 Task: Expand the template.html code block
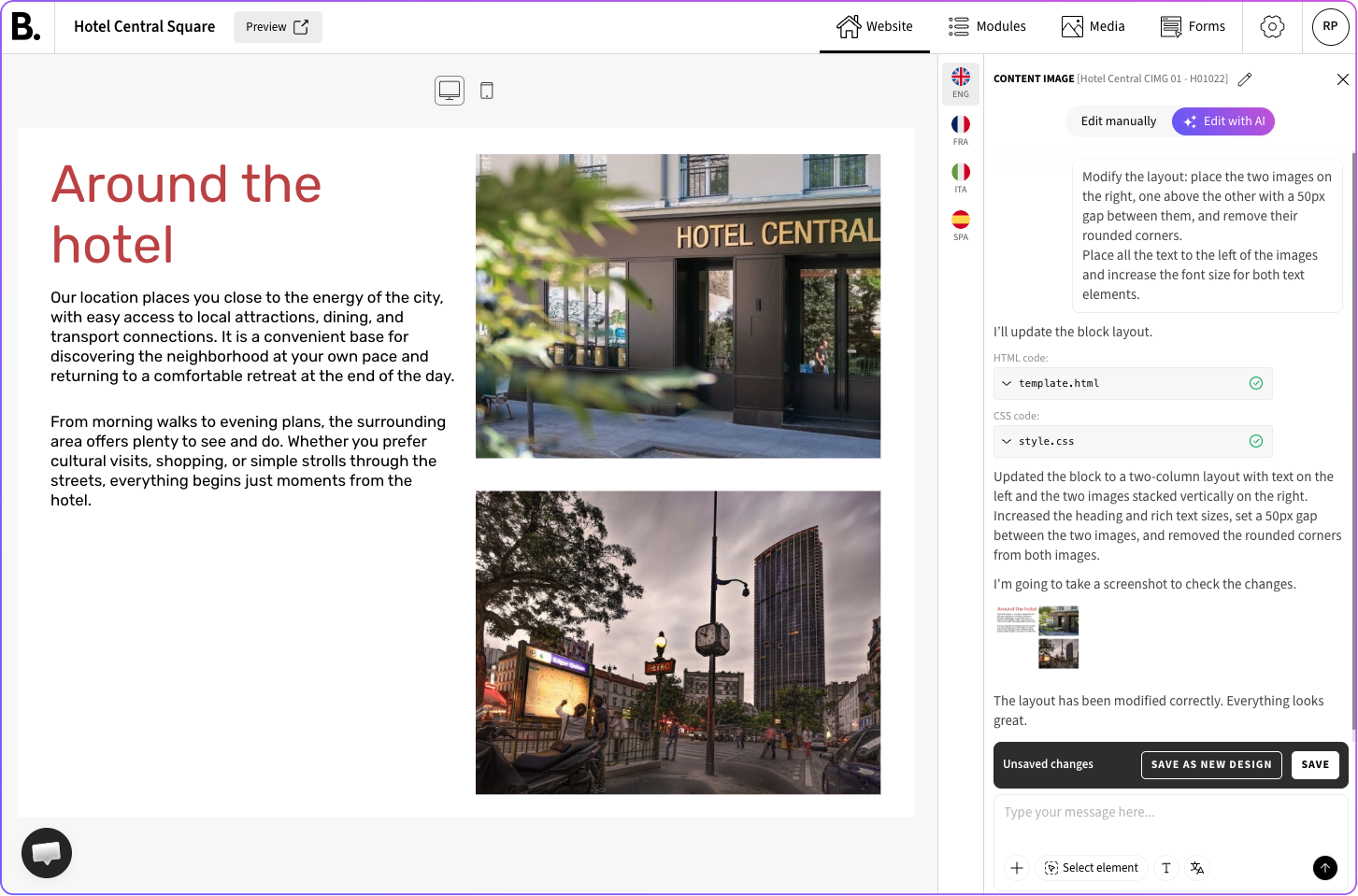point(1133,383)
